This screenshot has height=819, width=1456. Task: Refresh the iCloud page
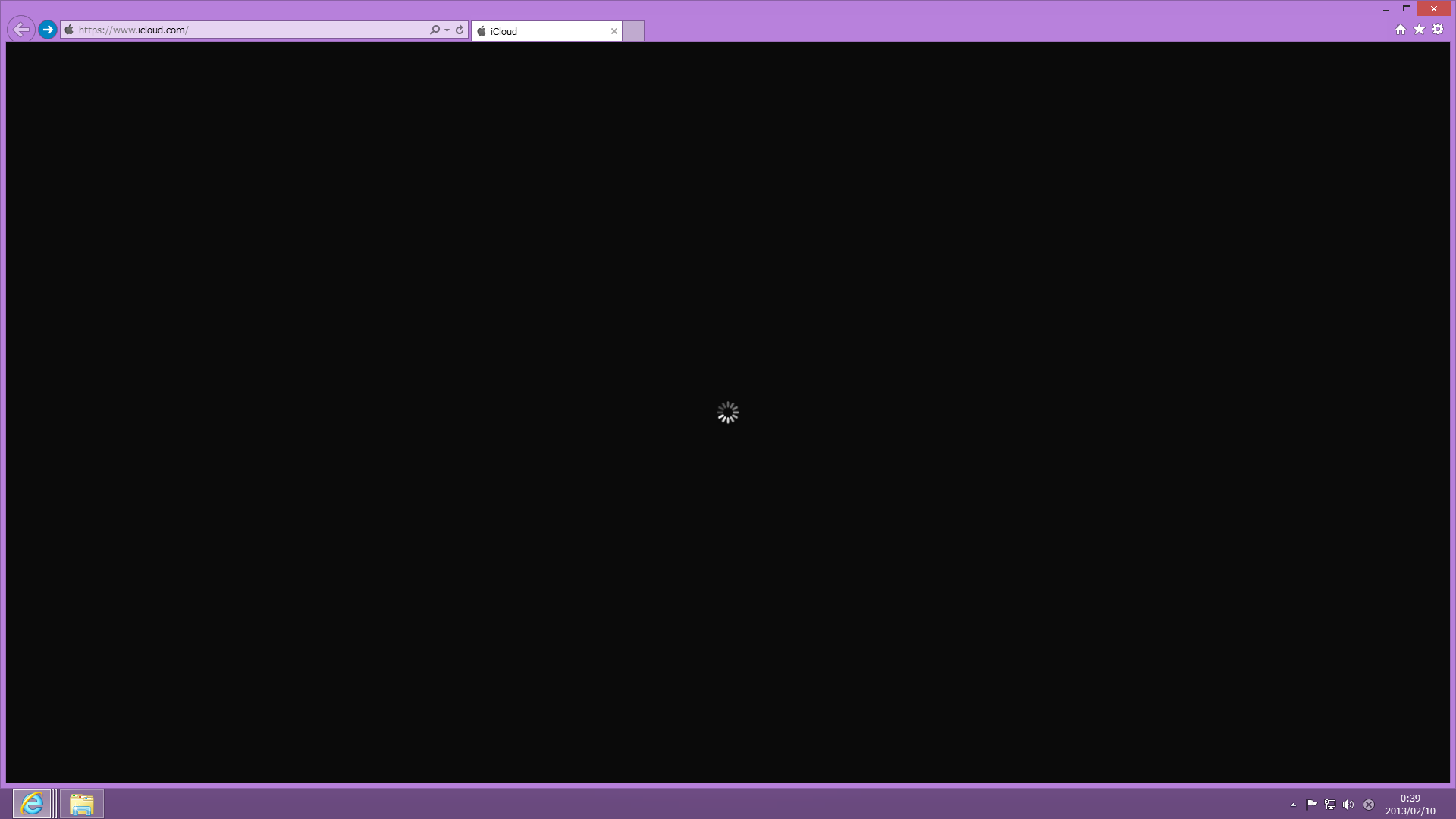click(460, 30)
